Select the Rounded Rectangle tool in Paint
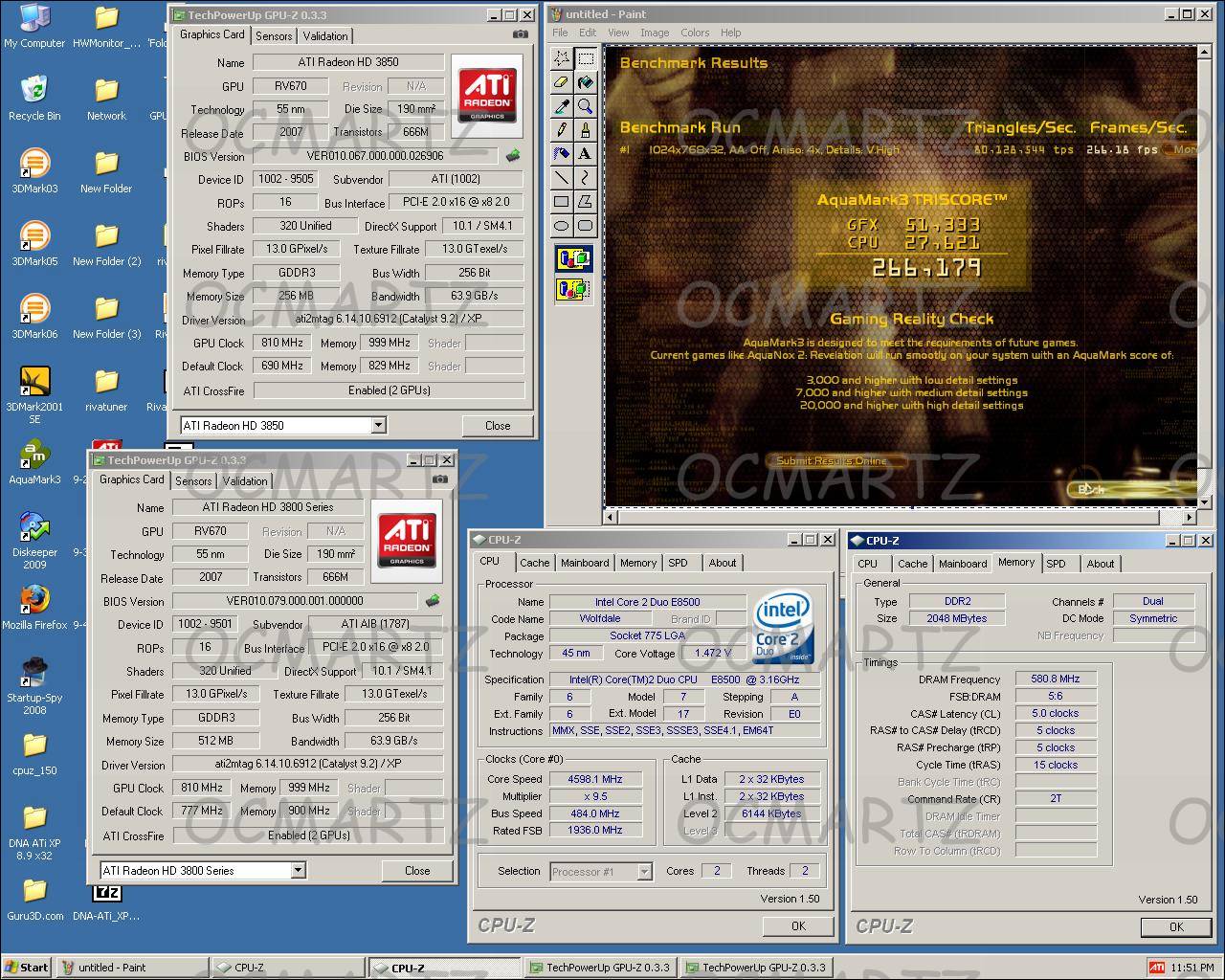The height and width of the screenshot is (980, 1225). pos(586,226)
